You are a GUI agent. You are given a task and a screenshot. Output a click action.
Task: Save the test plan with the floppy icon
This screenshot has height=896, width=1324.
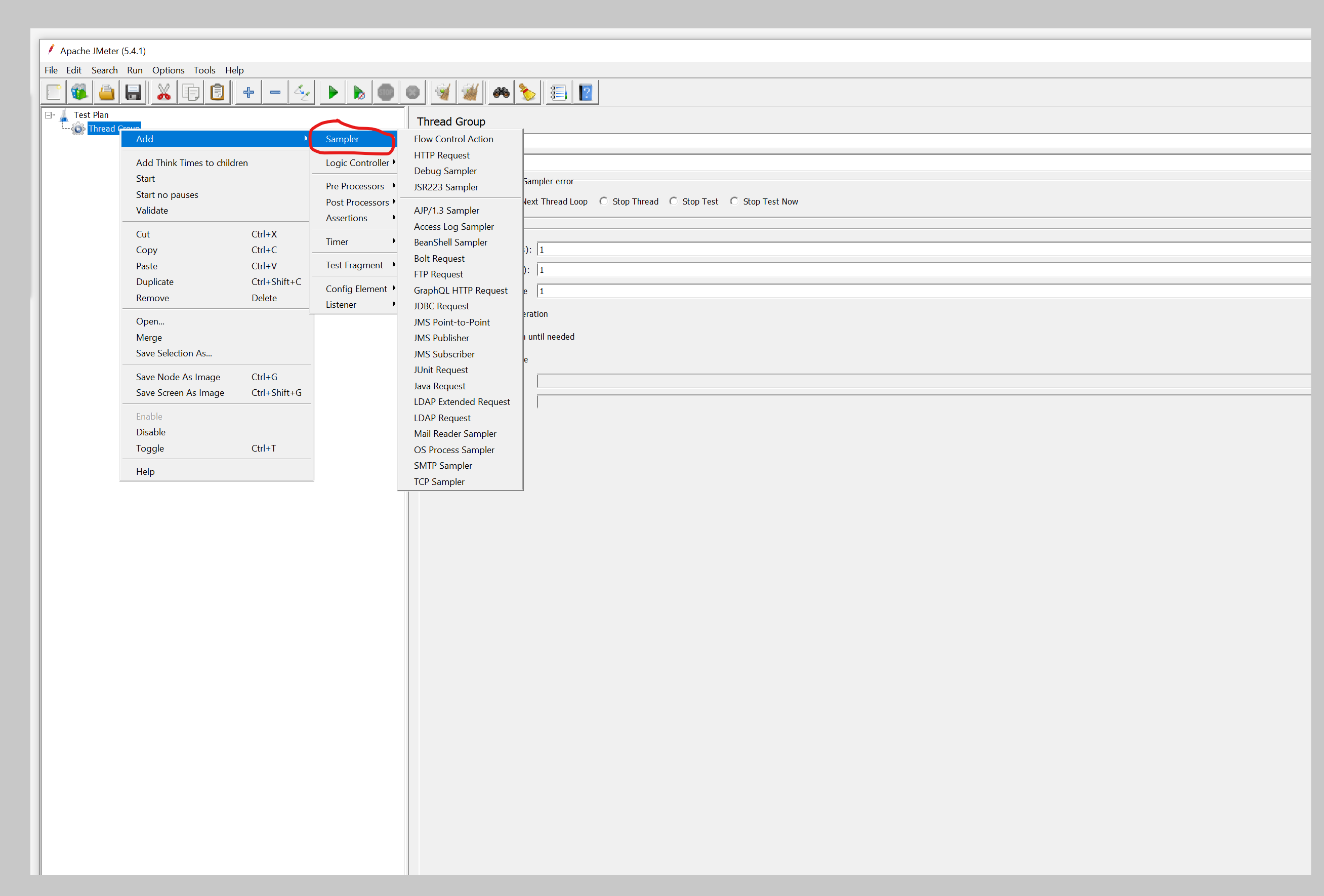(x=133, y=92)
